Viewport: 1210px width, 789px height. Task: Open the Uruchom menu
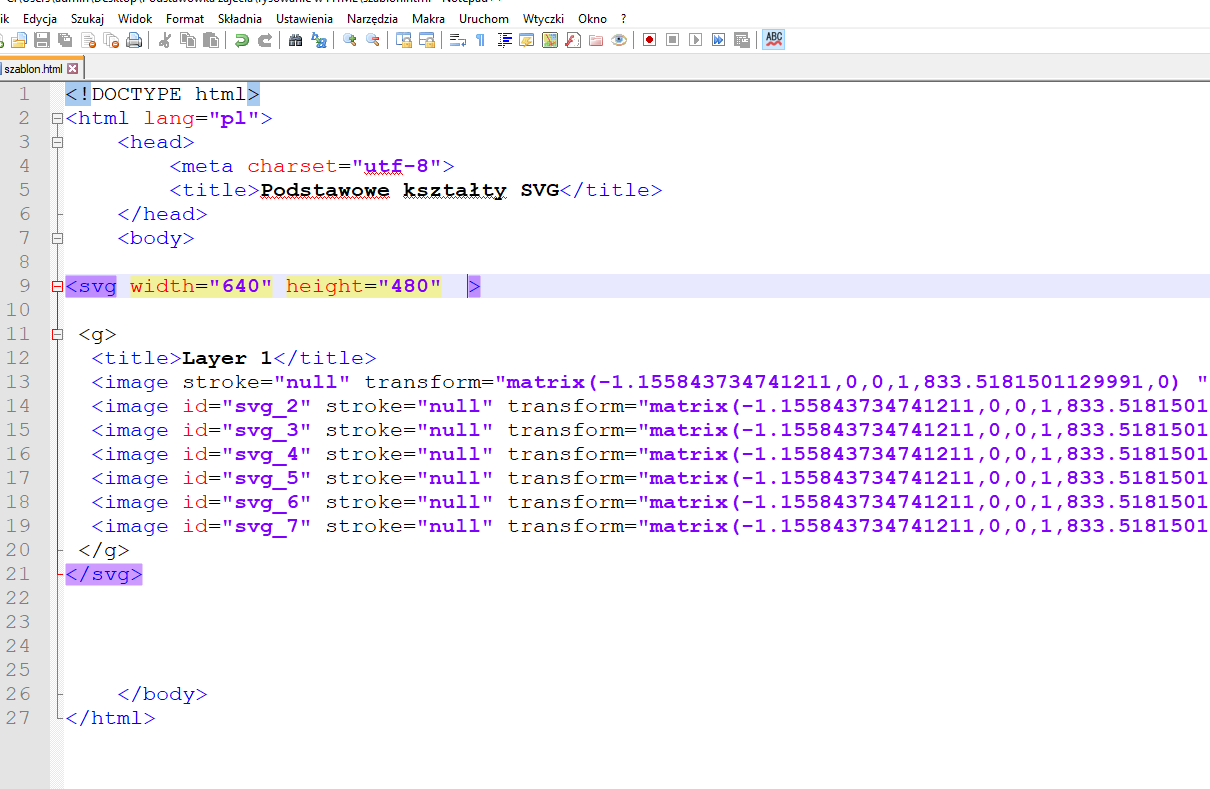tap(484, 18)
